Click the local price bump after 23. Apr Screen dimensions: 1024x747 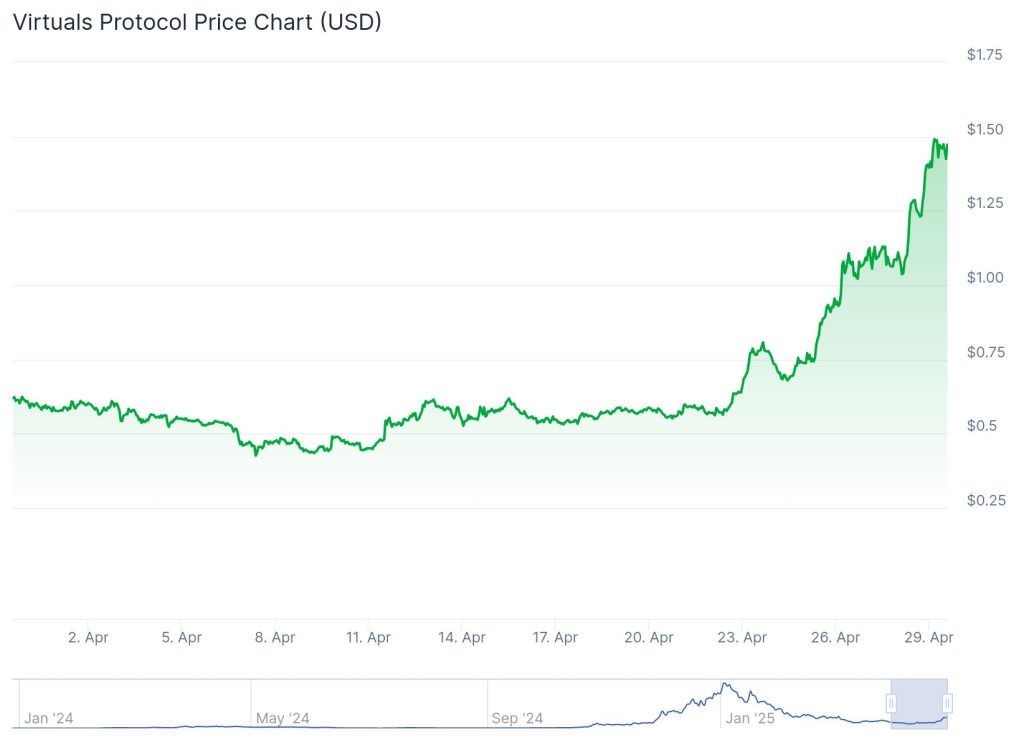point(762,344)
